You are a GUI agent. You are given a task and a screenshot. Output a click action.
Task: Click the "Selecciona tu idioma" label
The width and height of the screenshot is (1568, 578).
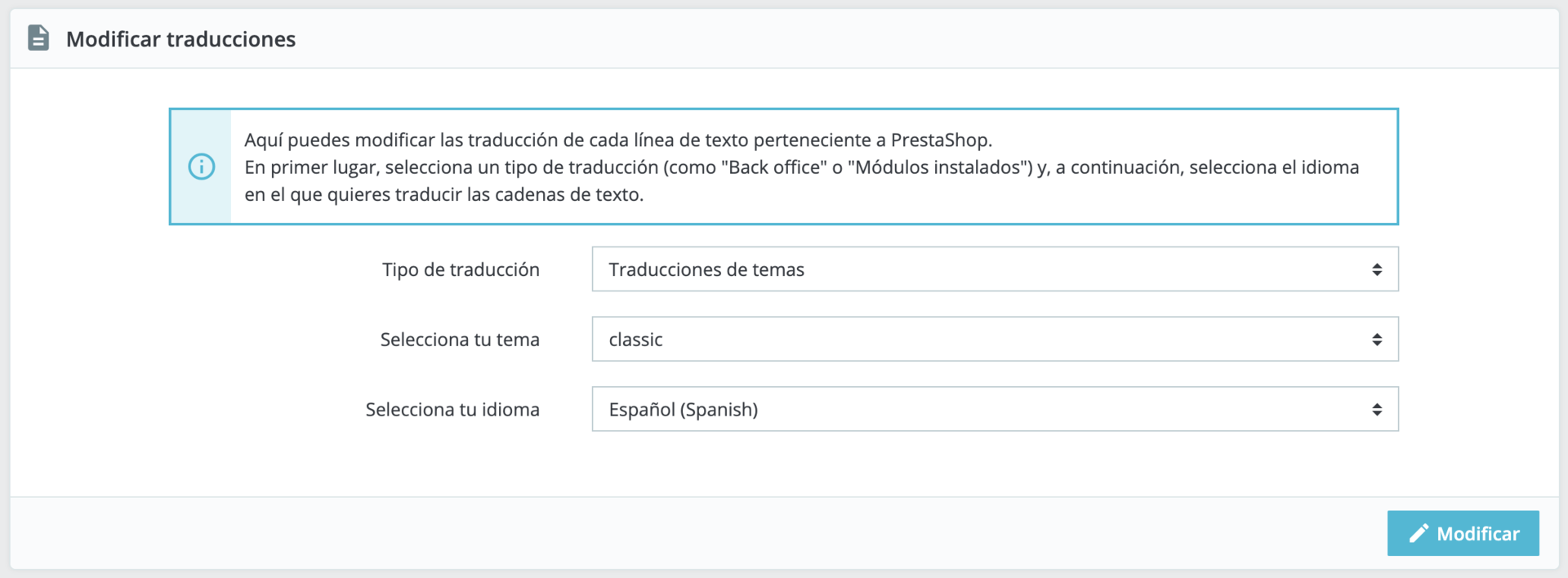pos(452,410)
